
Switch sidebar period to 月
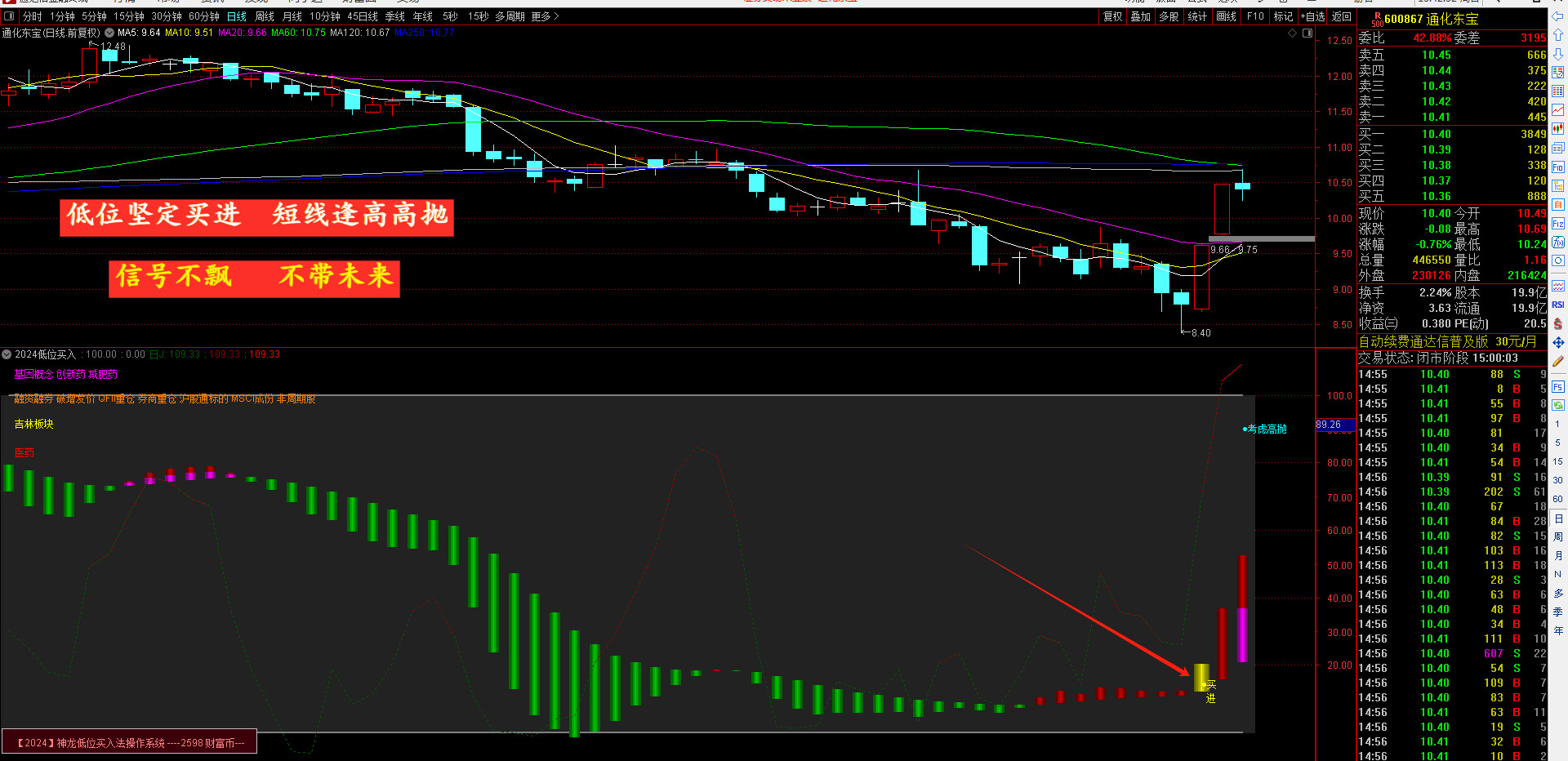1558,556
